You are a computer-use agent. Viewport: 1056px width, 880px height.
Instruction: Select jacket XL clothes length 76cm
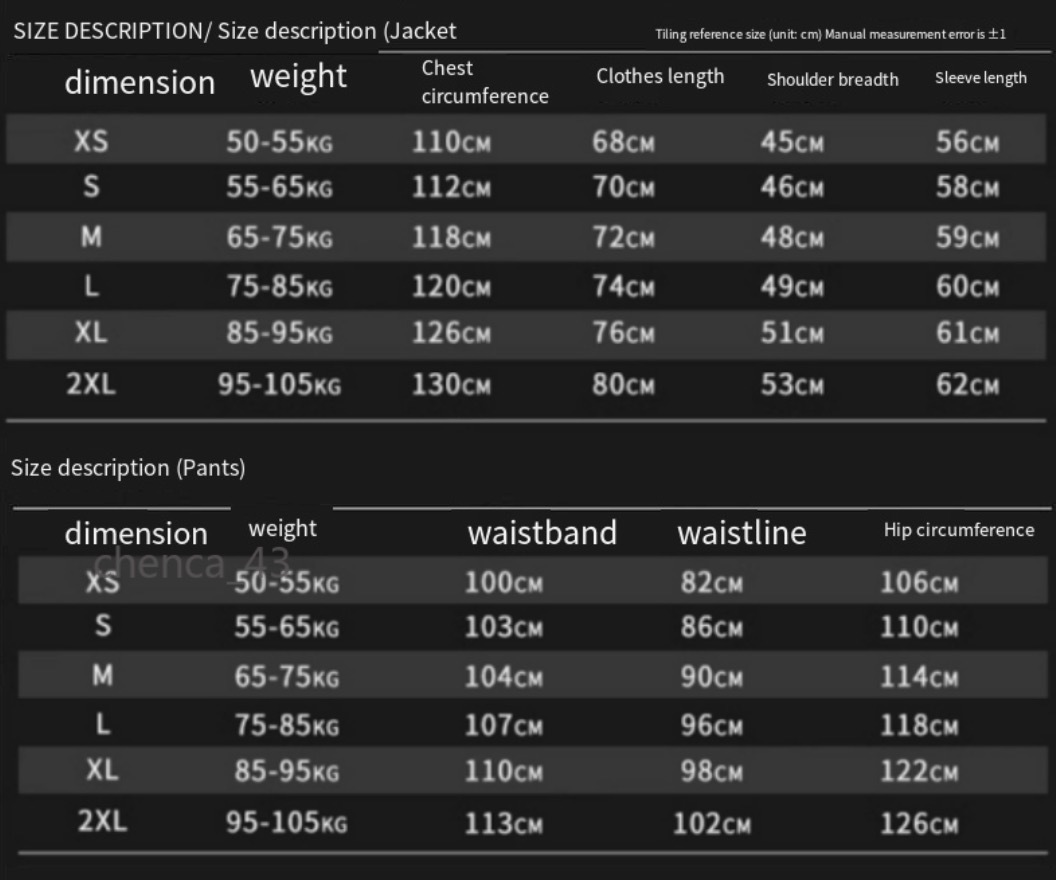pyautogui.click(x=623, y=333)
